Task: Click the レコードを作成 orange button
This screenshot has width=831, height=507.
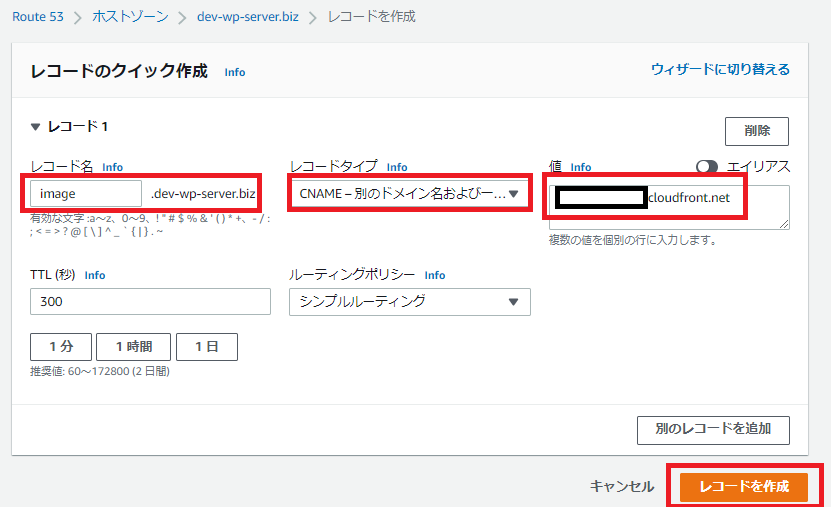Action: (x=743, y=486)
